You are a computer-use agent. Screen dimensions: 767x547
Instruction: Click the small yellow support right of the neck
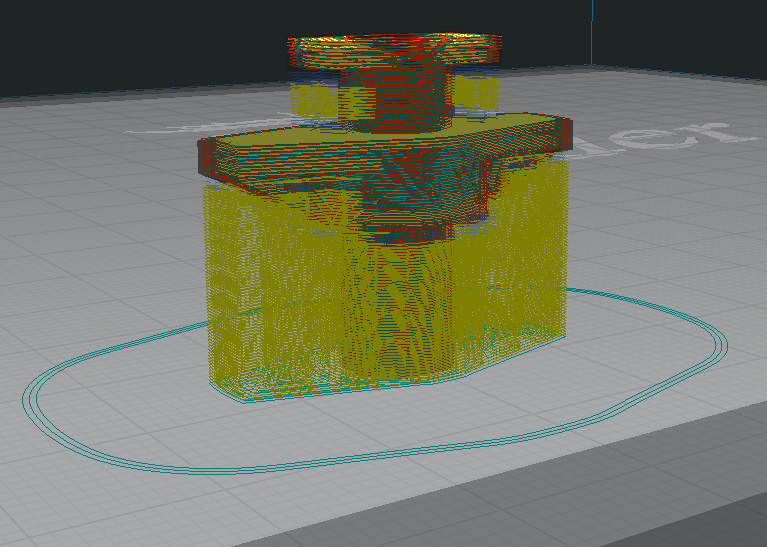point(477,93)
